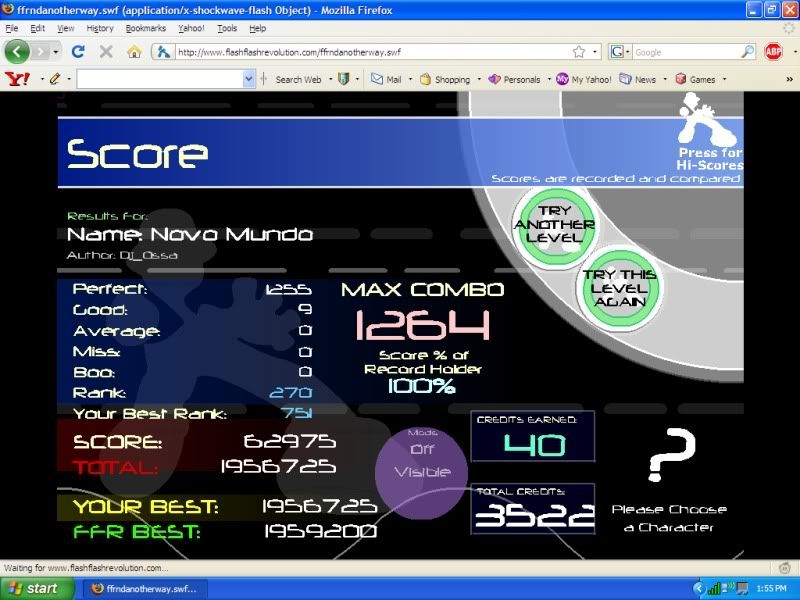Open the Bookmarks menu

[146, 28]
